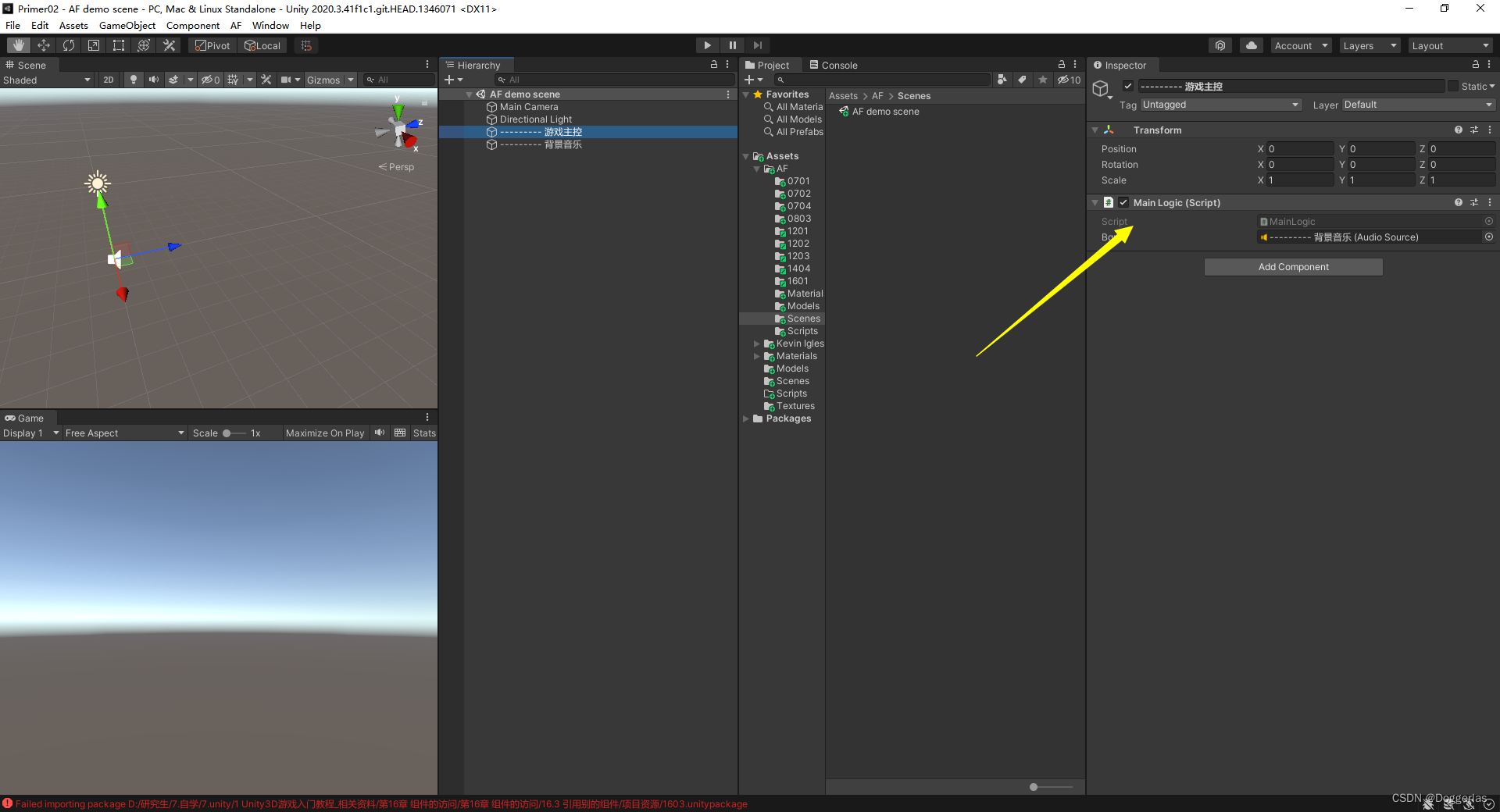Enable or disable Main Logic script
Screen dimensions: 1500x812
tap(1123, 202)
